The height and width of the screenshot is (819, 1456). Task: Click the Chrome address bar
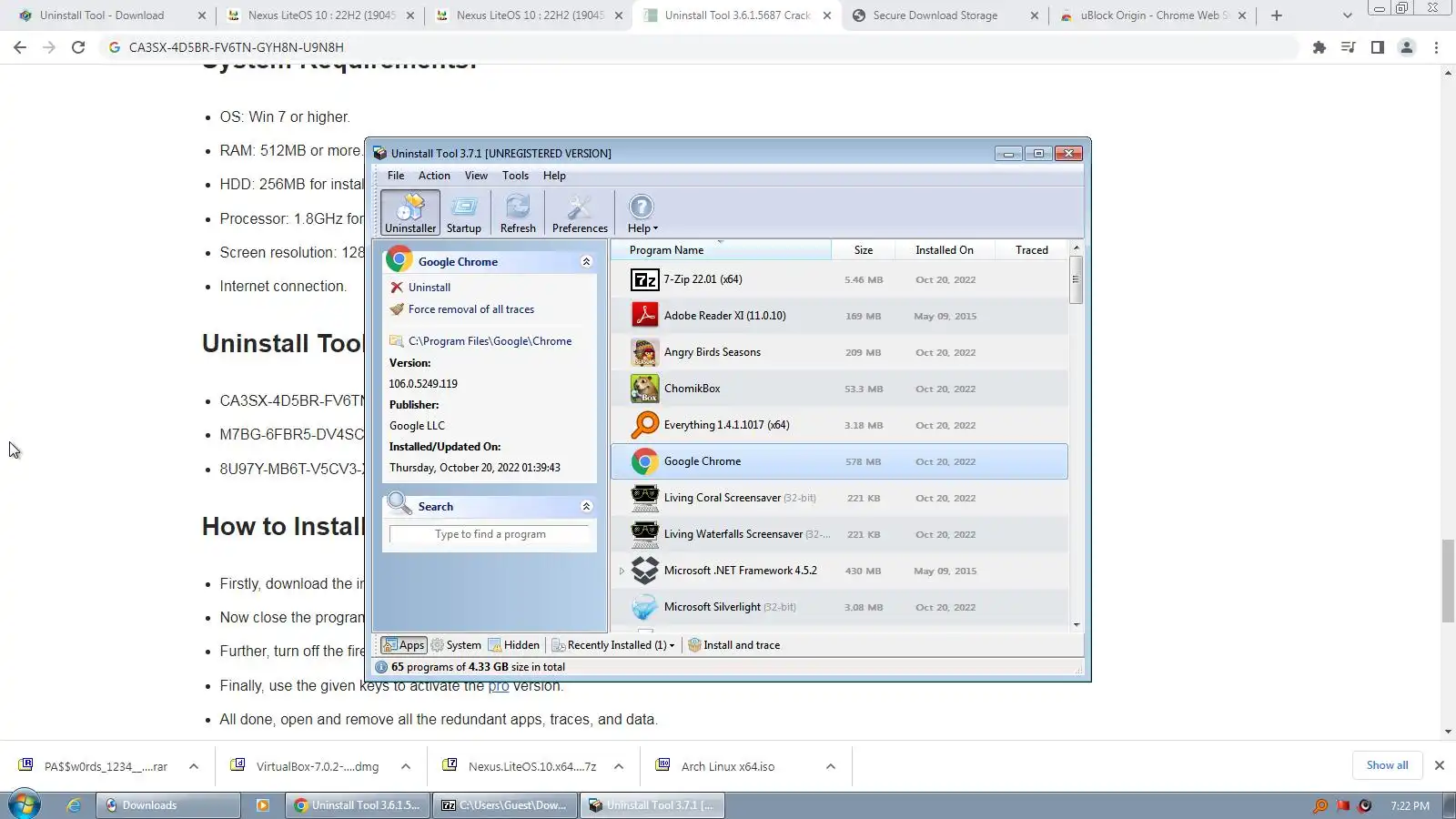pos(701,47)
